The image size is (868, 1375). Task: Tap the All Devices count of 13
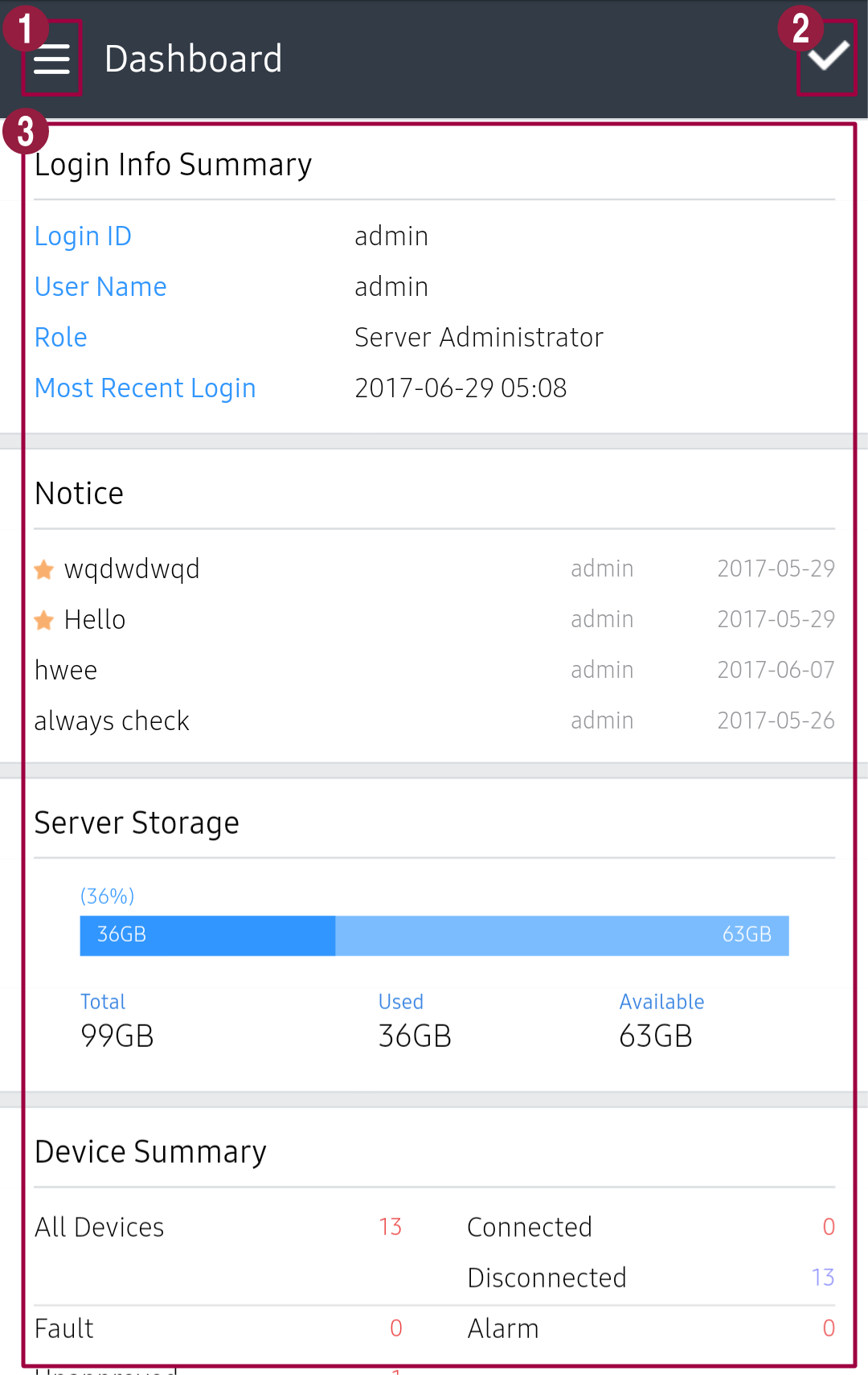pos(391,1227)
